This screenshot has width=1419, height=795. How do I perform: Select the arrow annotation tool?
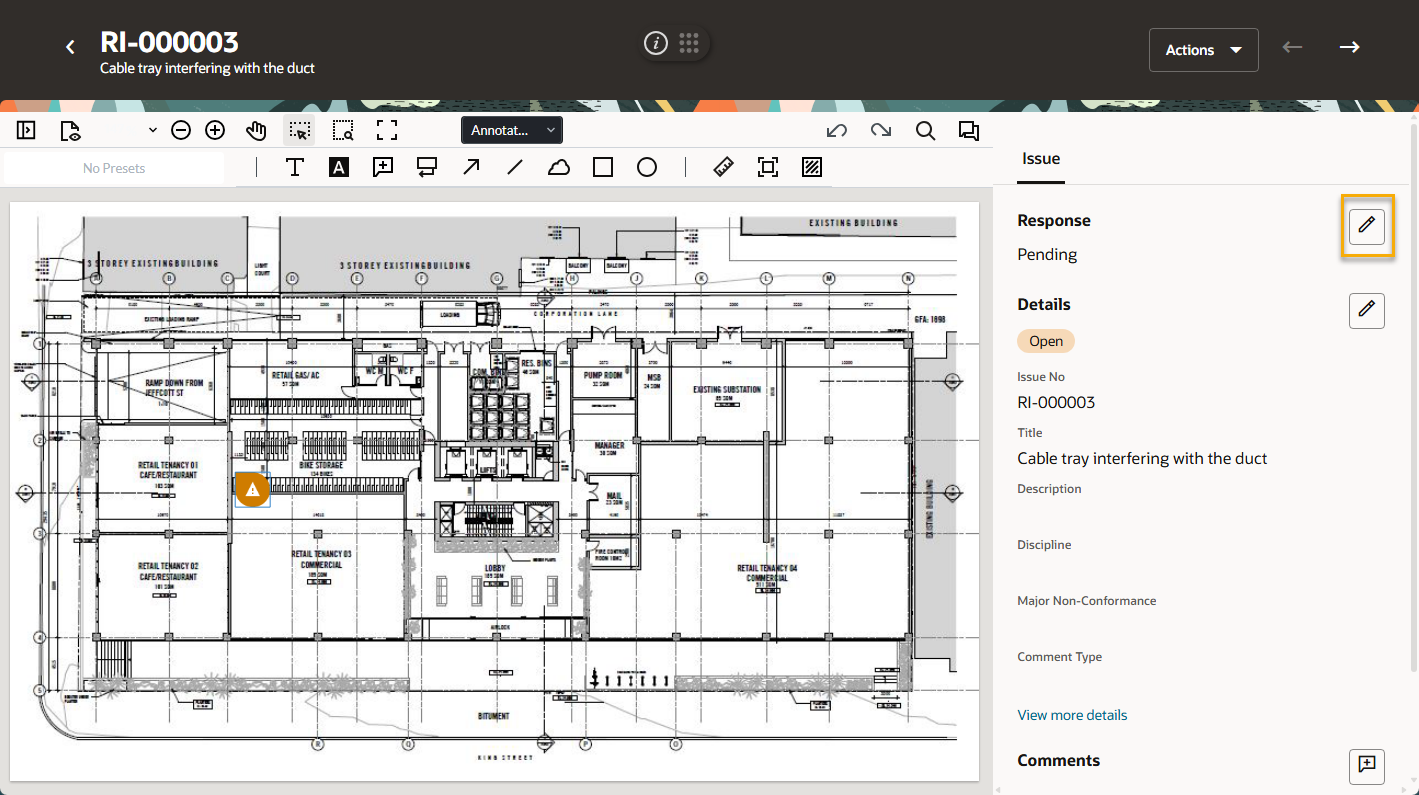[471, 168]
